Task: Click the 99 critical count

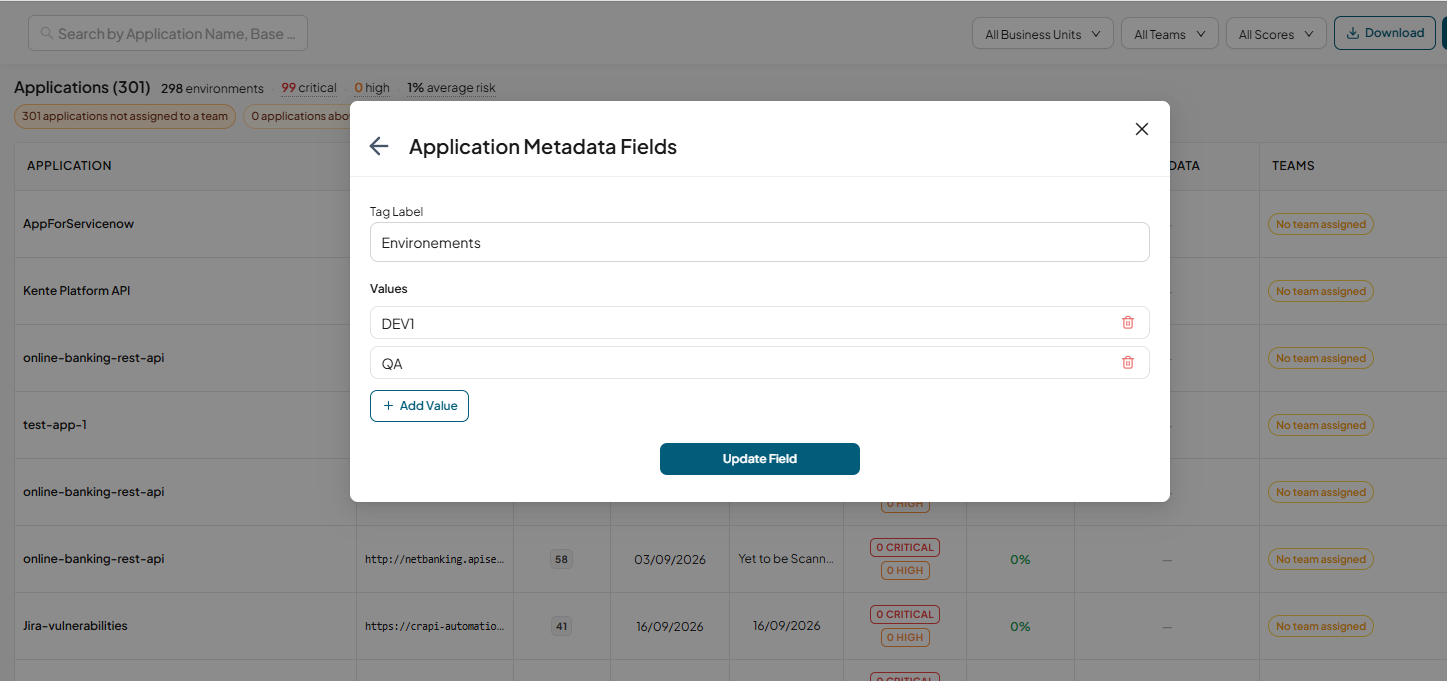Action: [309, 88]
